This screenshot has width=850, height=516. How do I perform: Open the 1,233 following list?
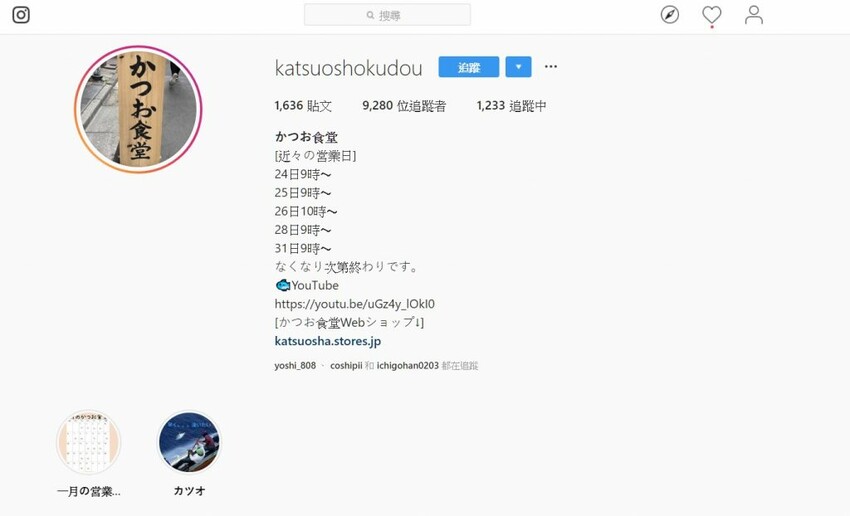511,106
